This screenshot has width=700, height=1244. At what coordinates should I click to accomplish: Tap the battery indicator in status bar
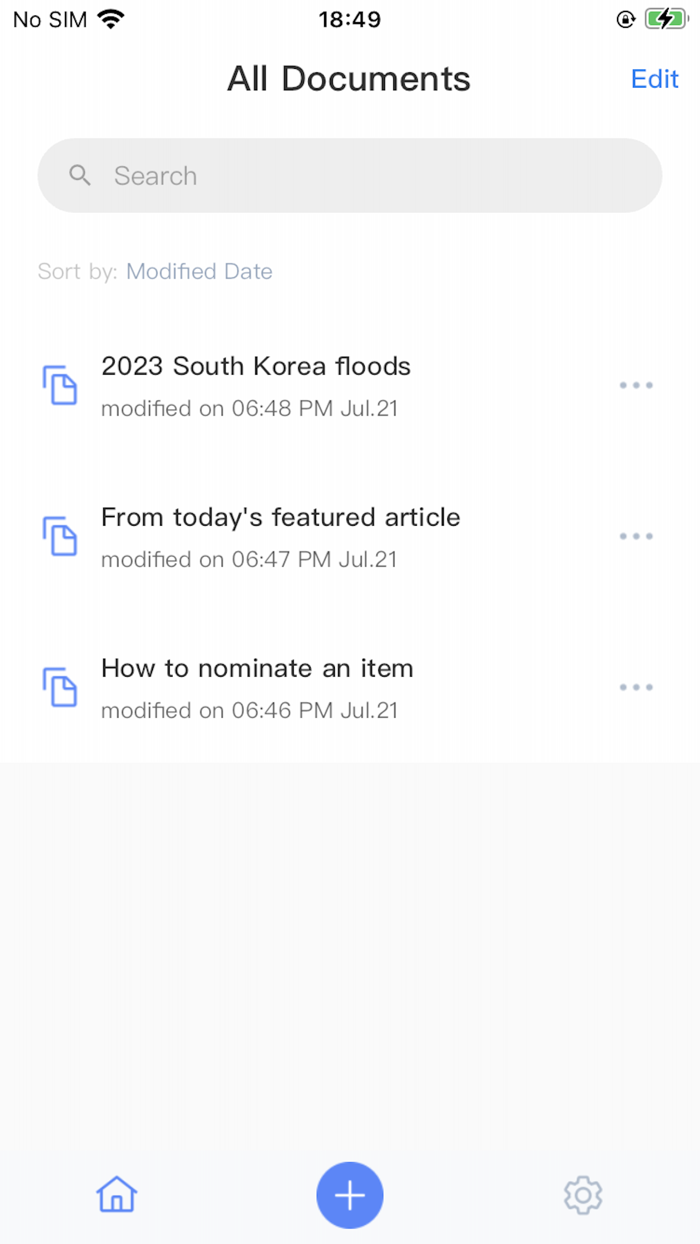click(x=665, y=18)
